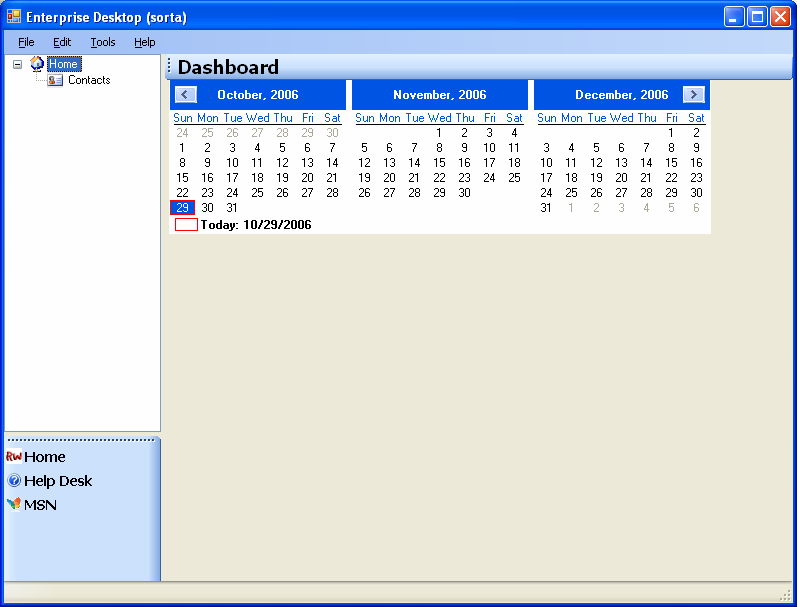
Task: Open the Help menu
Action: click(x=145, y=42)
